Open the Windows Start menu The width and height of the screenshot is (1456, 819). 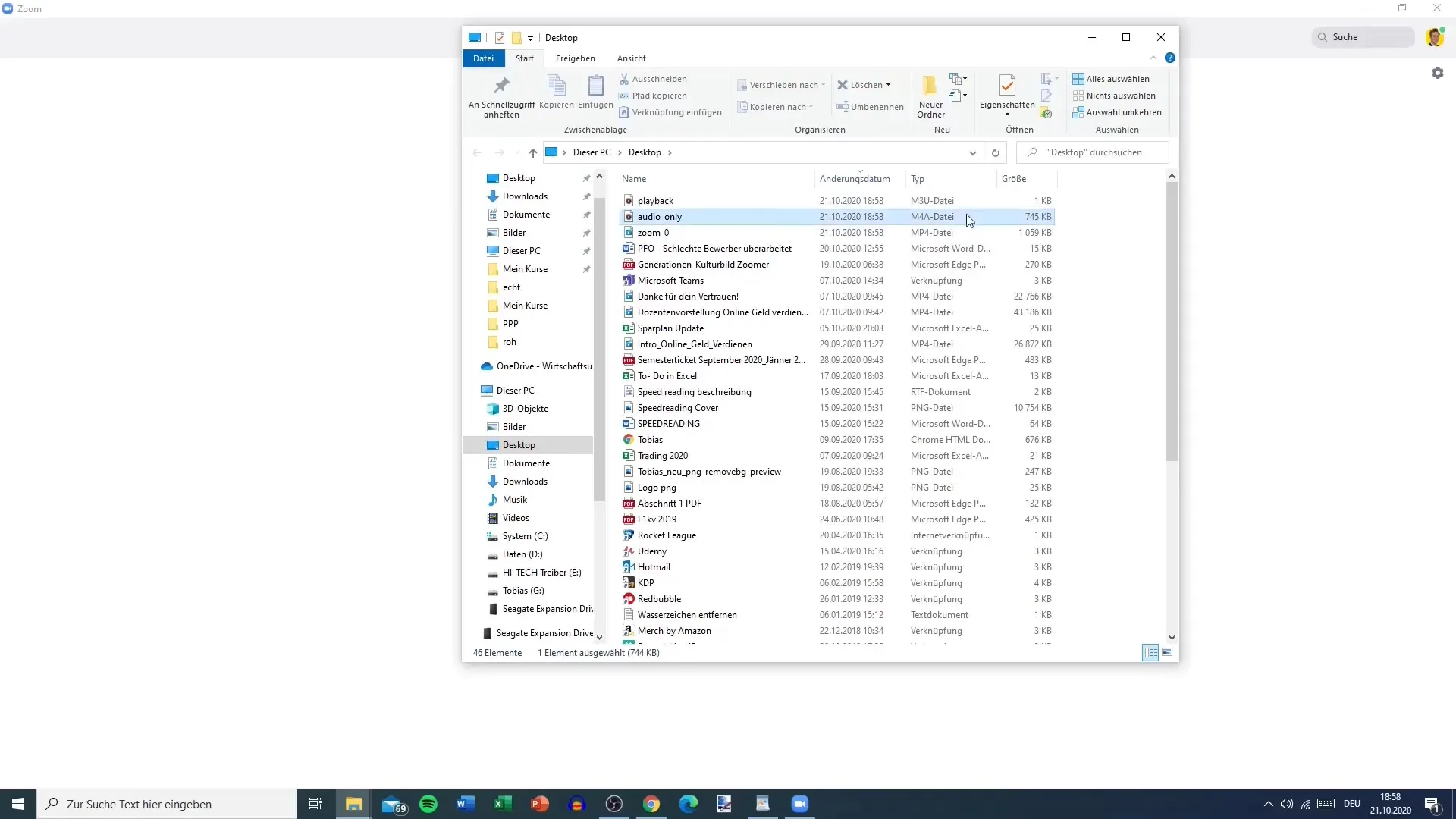coord(18,804)
